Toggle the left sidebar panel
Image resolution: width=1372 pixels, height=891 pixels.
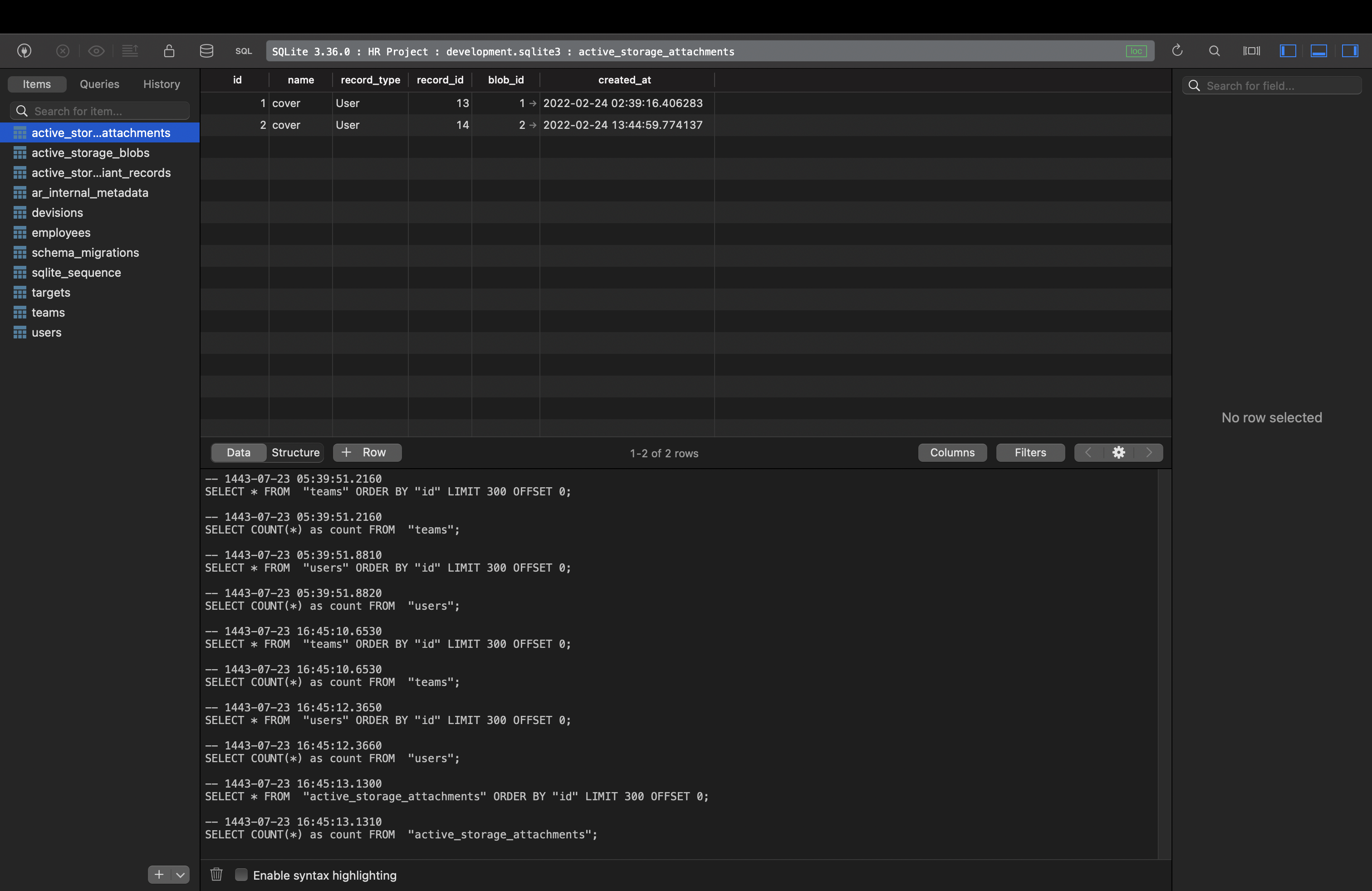1288,51
